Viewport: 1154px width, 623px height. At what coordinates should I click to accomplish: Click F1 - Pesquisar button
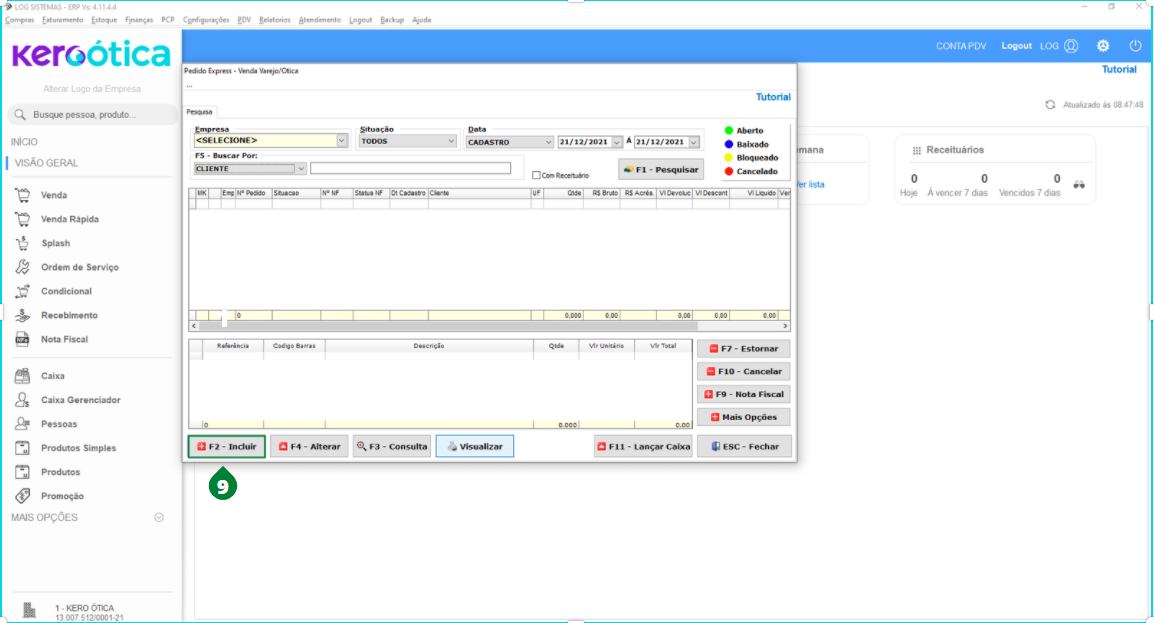click(661, 169)
